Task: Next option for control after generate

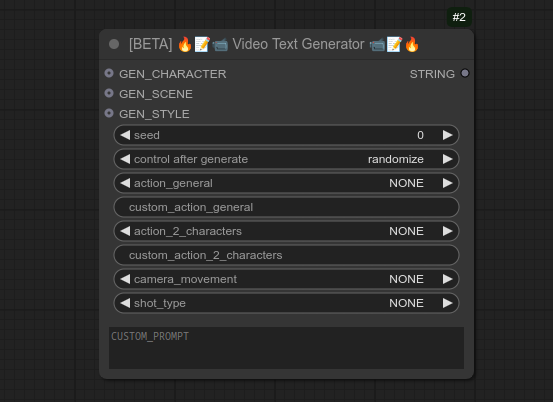Action: click(448, 159)
